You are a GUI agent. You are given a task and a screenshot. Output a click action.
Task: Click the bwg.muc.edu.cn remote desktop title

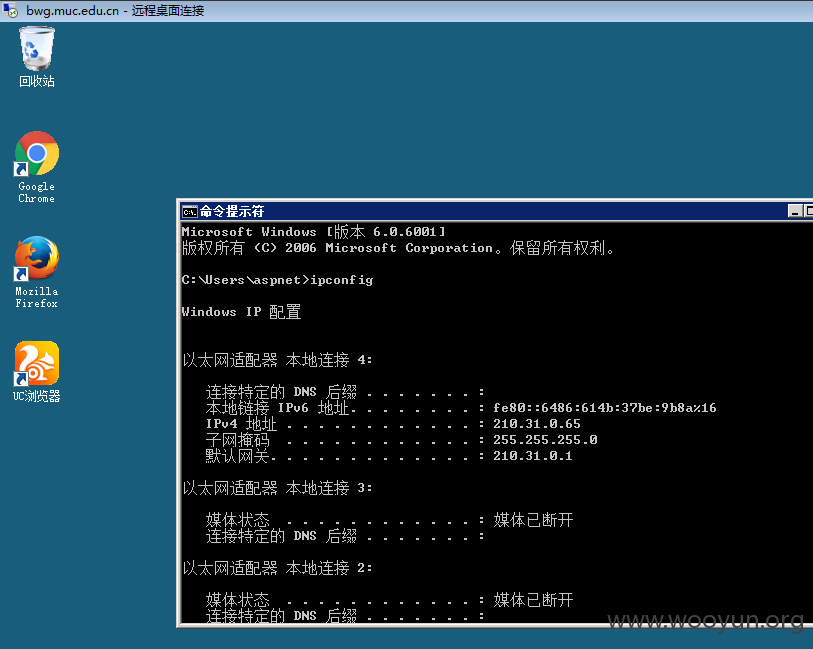point(115,10)
